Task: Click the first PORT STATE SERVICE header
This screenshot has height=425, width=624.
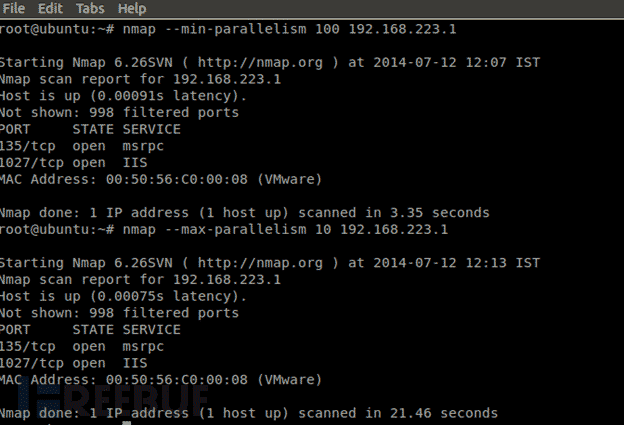Action: tap(90, 129)
